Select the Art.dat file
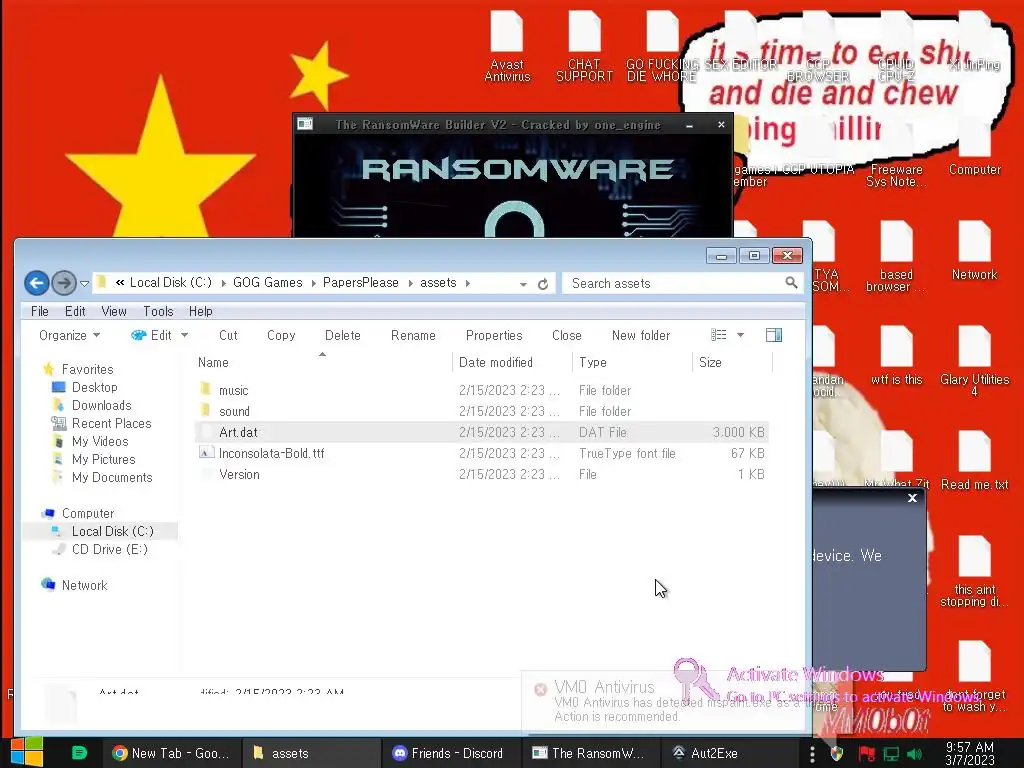1024x768 pixels. click(x=482, y=432)
